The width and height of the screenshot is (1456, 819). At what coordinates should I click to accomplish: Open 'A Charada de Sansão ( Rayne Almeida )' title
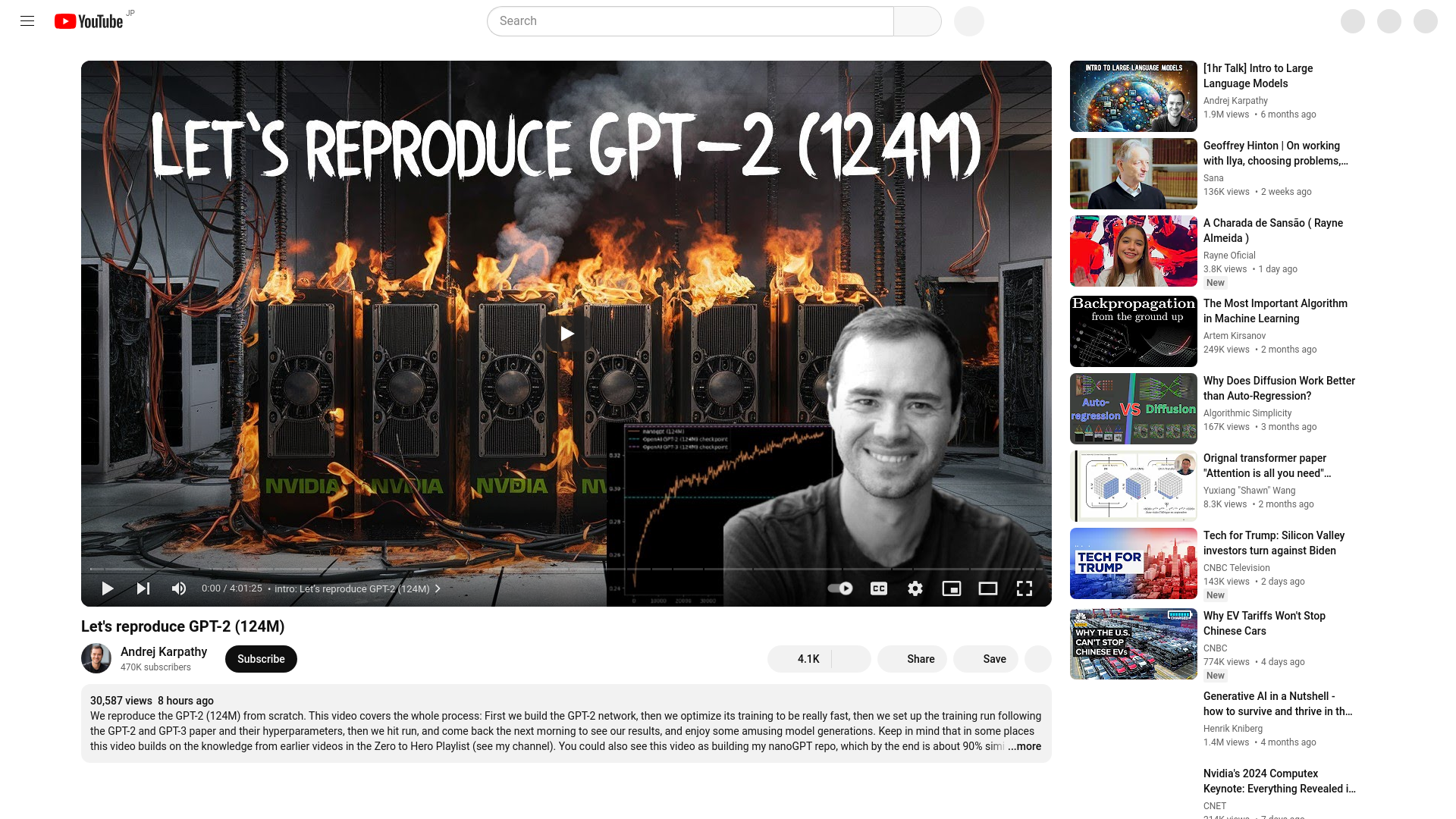(1273, 231)
